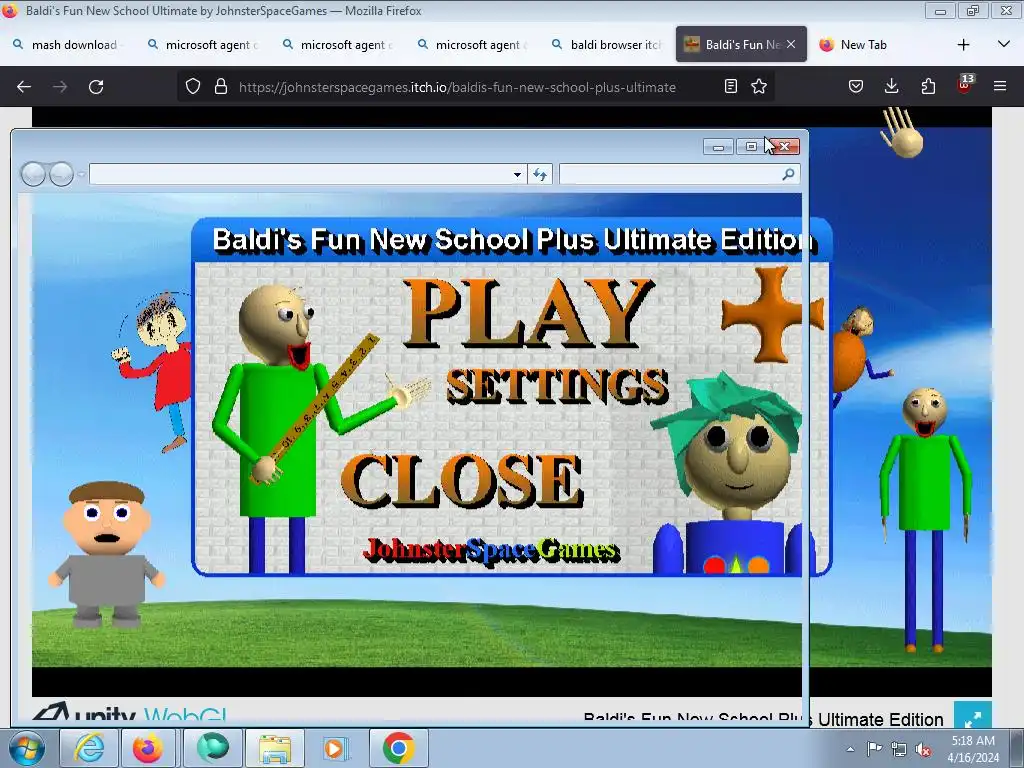The height and width of the screenshot is (768, 1024).
Task: Open uBlock extension icon with badge 13
Action: 964,85
